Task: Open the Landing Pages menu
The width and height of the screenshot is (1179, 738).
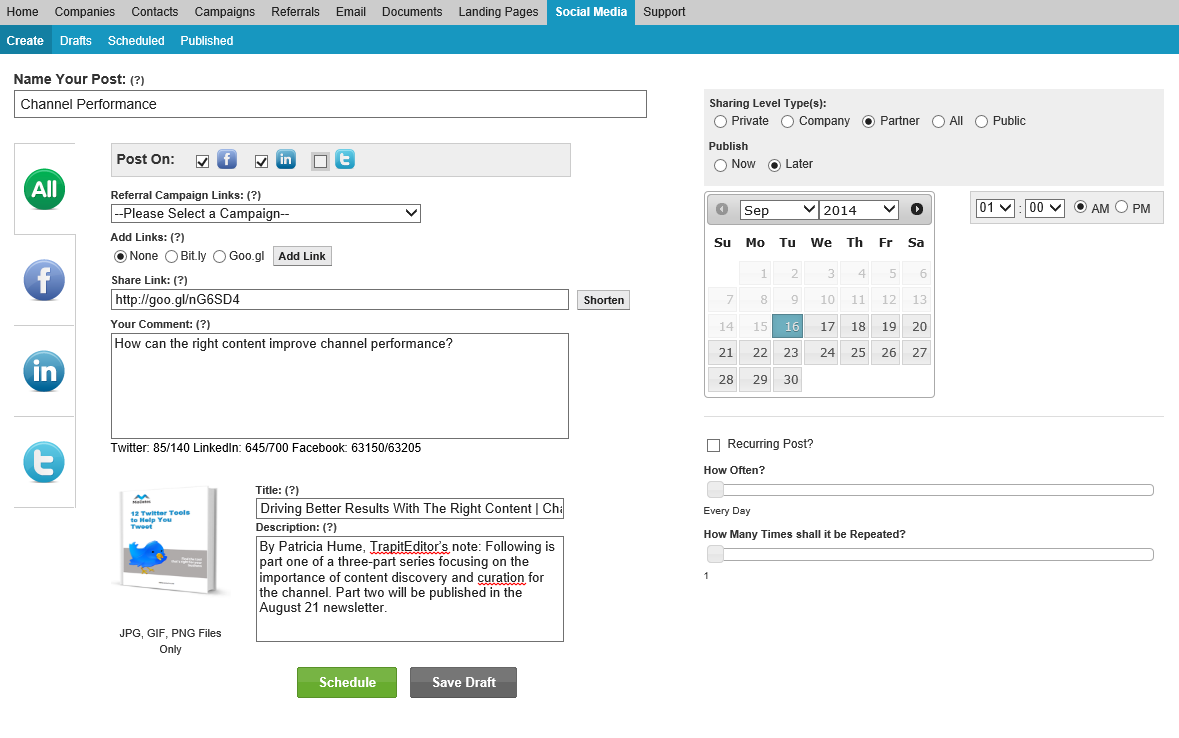Action: 499,12
